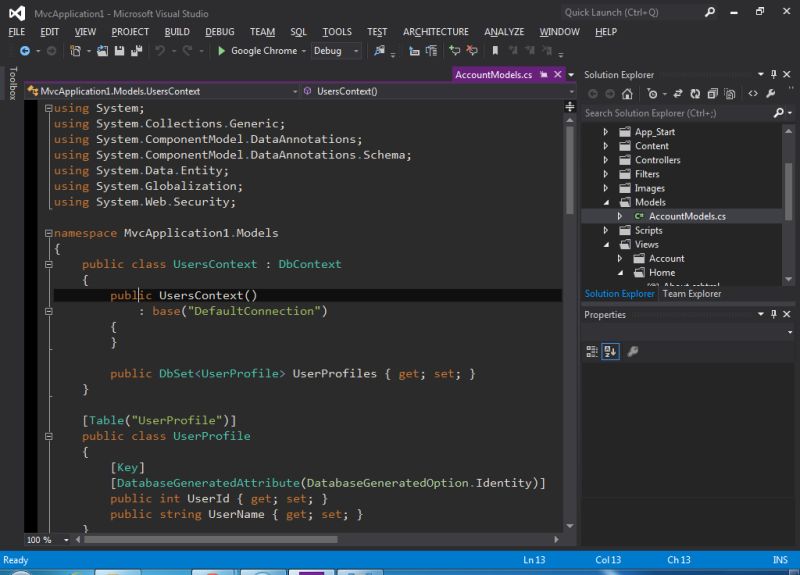Click the search magnifier in Solution Explorer

(x=779, y=113)
